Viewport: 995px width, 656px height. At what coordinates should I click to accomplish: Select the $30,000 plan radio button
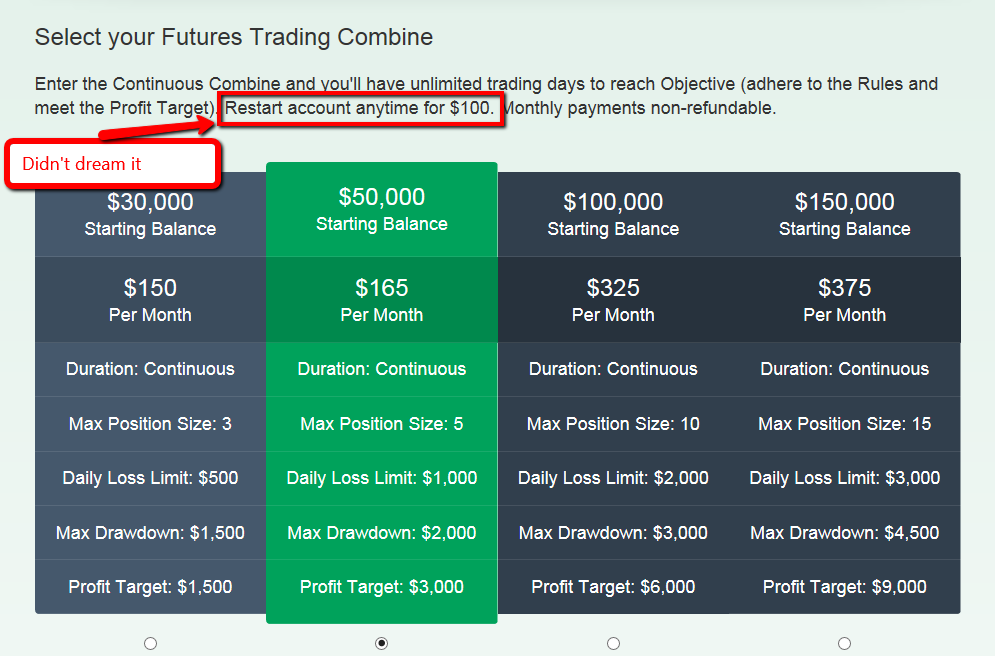pyautogui.click(x=150, y=643)
